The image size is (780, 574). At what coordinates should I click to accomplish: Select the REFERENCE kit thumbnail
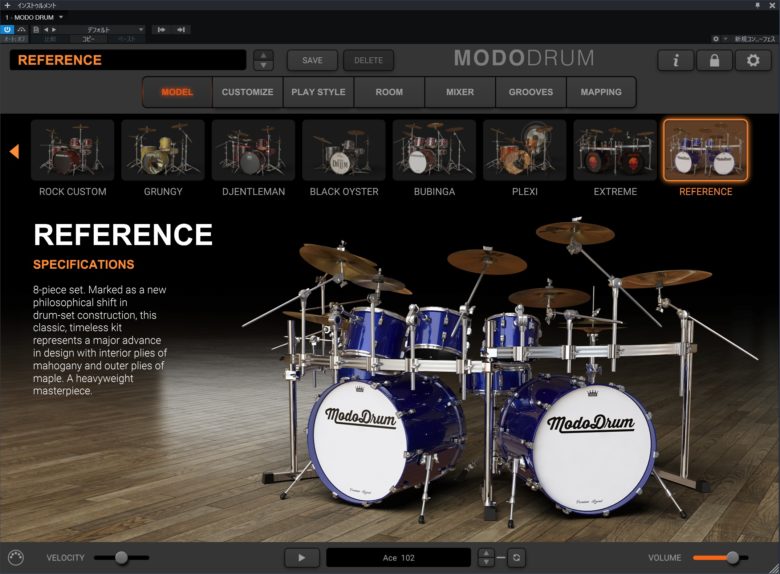point(705,150)
